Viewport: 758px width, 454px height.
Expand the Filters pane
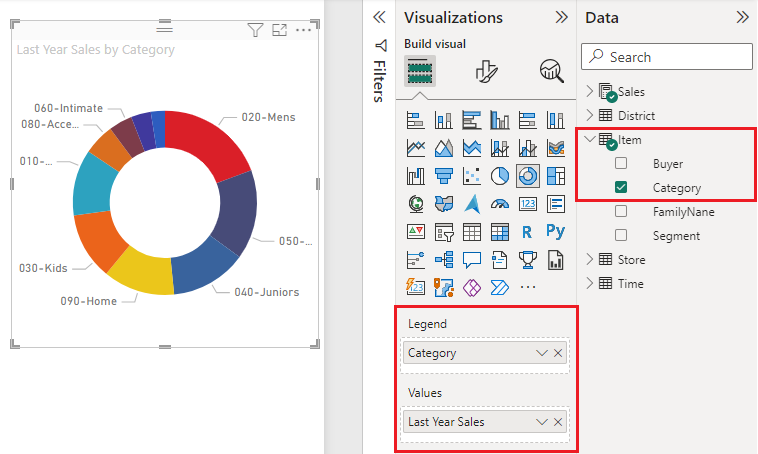379,17
